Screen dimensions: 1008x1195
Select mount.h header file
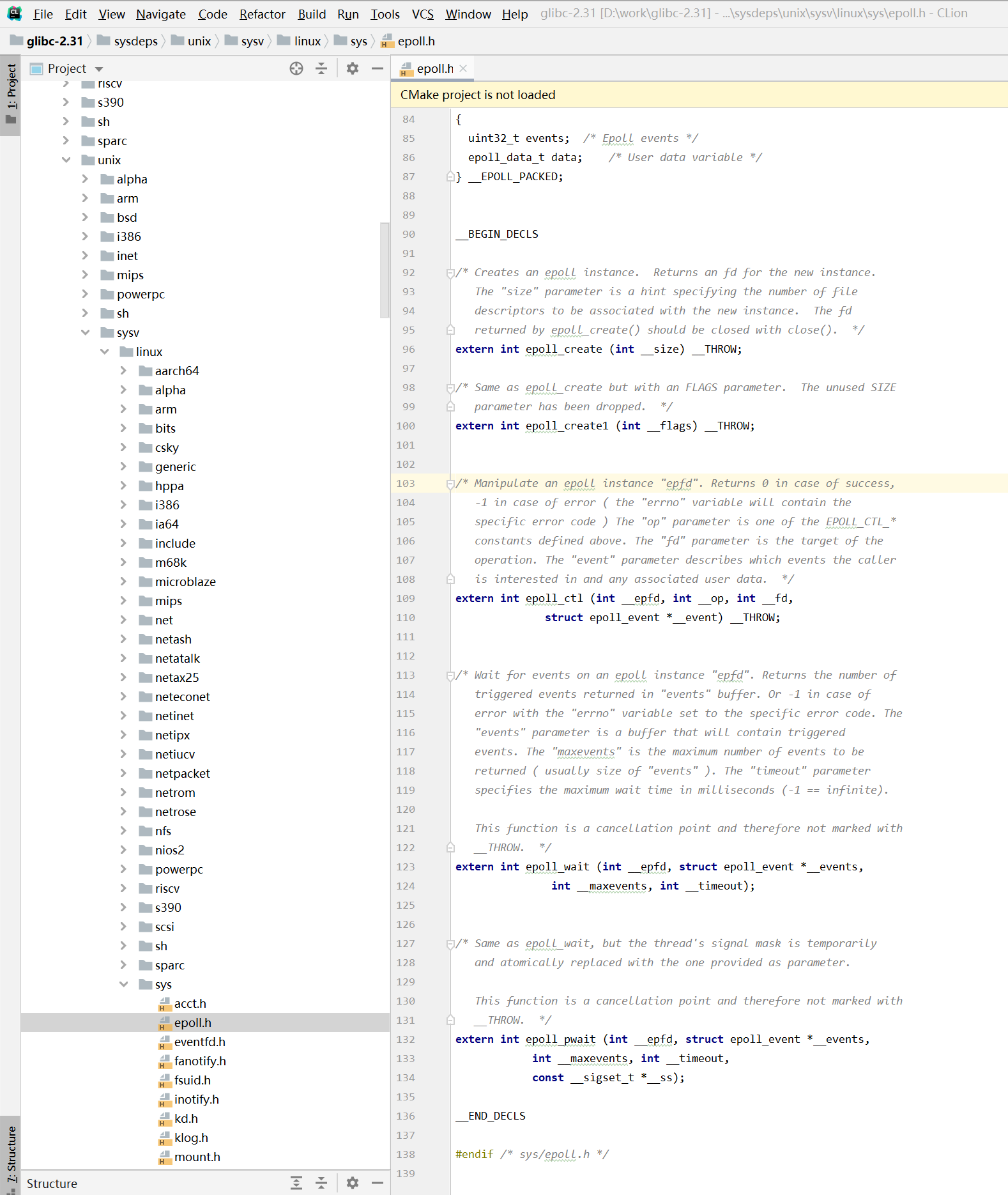(x=197, y=1157)
